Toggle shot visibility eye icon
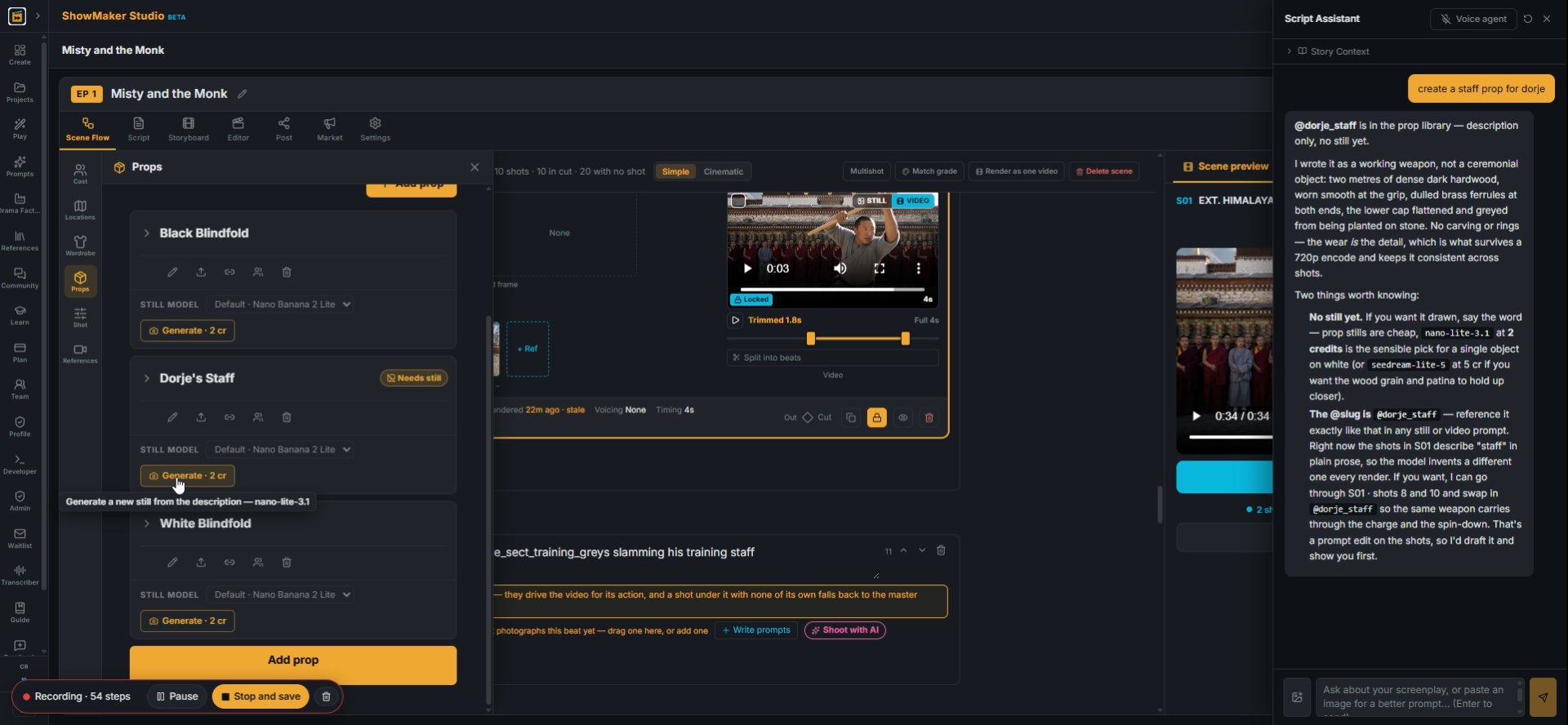1568x725 pixels. point(902,418)
